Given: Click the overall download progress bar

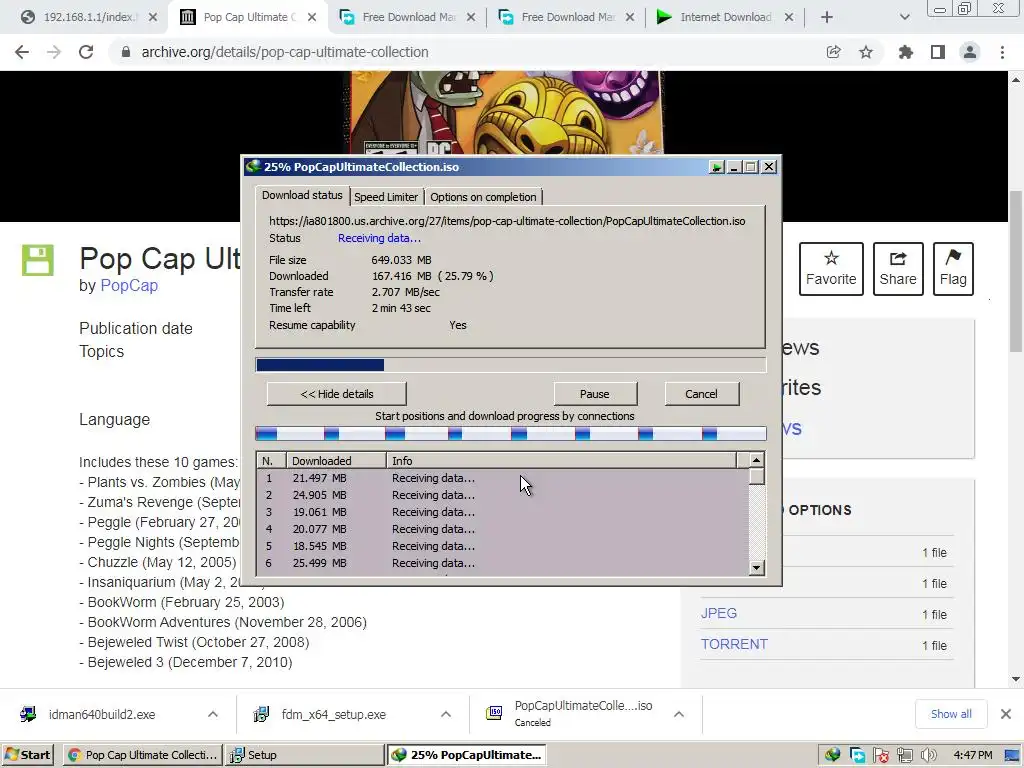Looking at the screenshot, I should click(x=511, y=365).
